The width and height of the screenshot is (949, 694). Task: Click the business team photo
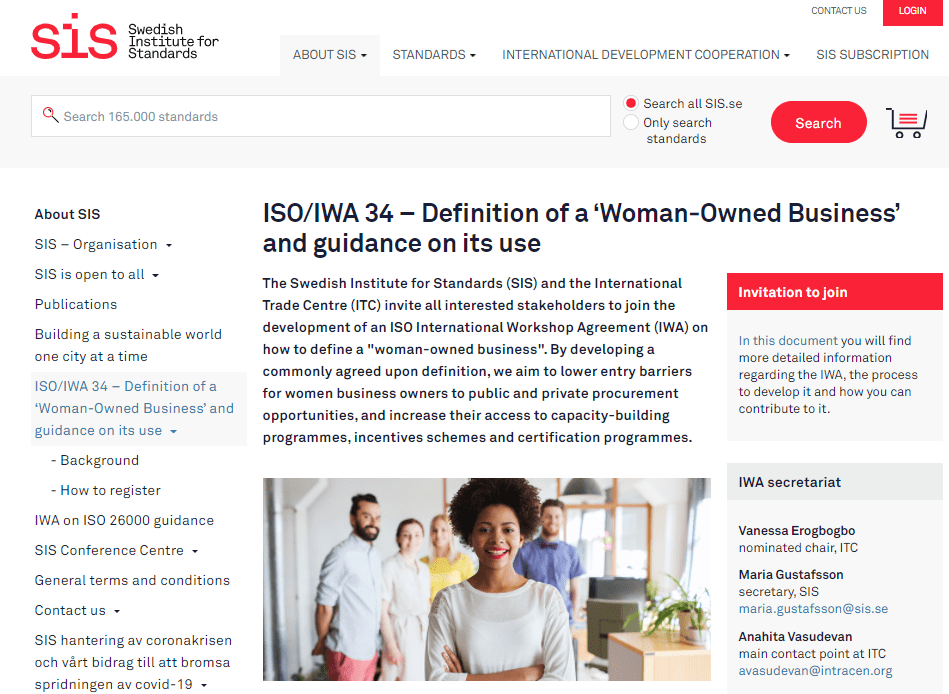pos(486,578)
